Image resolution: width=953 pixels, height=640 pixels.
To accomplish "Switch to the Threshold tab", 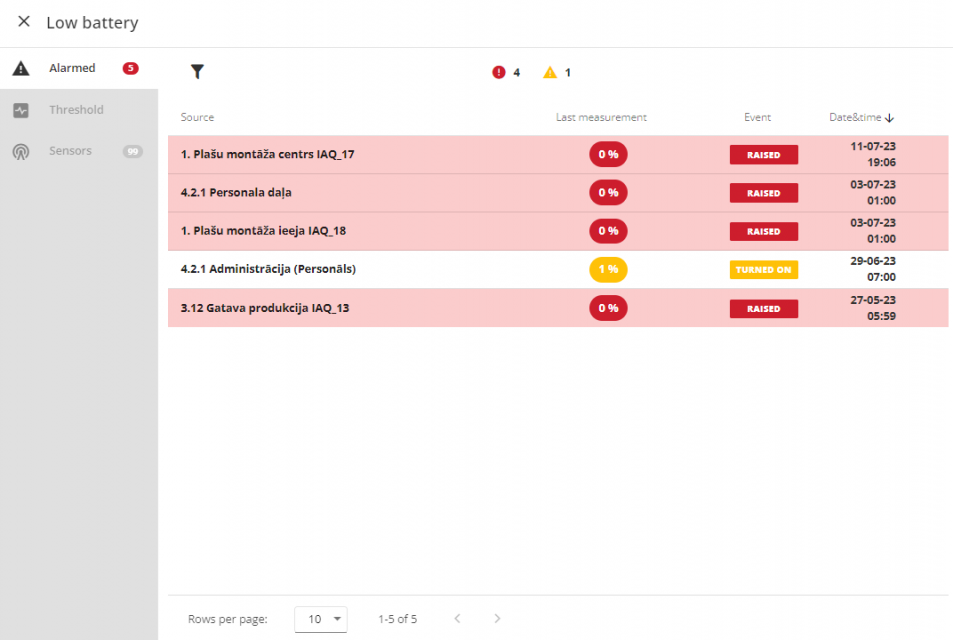I will [76, 110].
